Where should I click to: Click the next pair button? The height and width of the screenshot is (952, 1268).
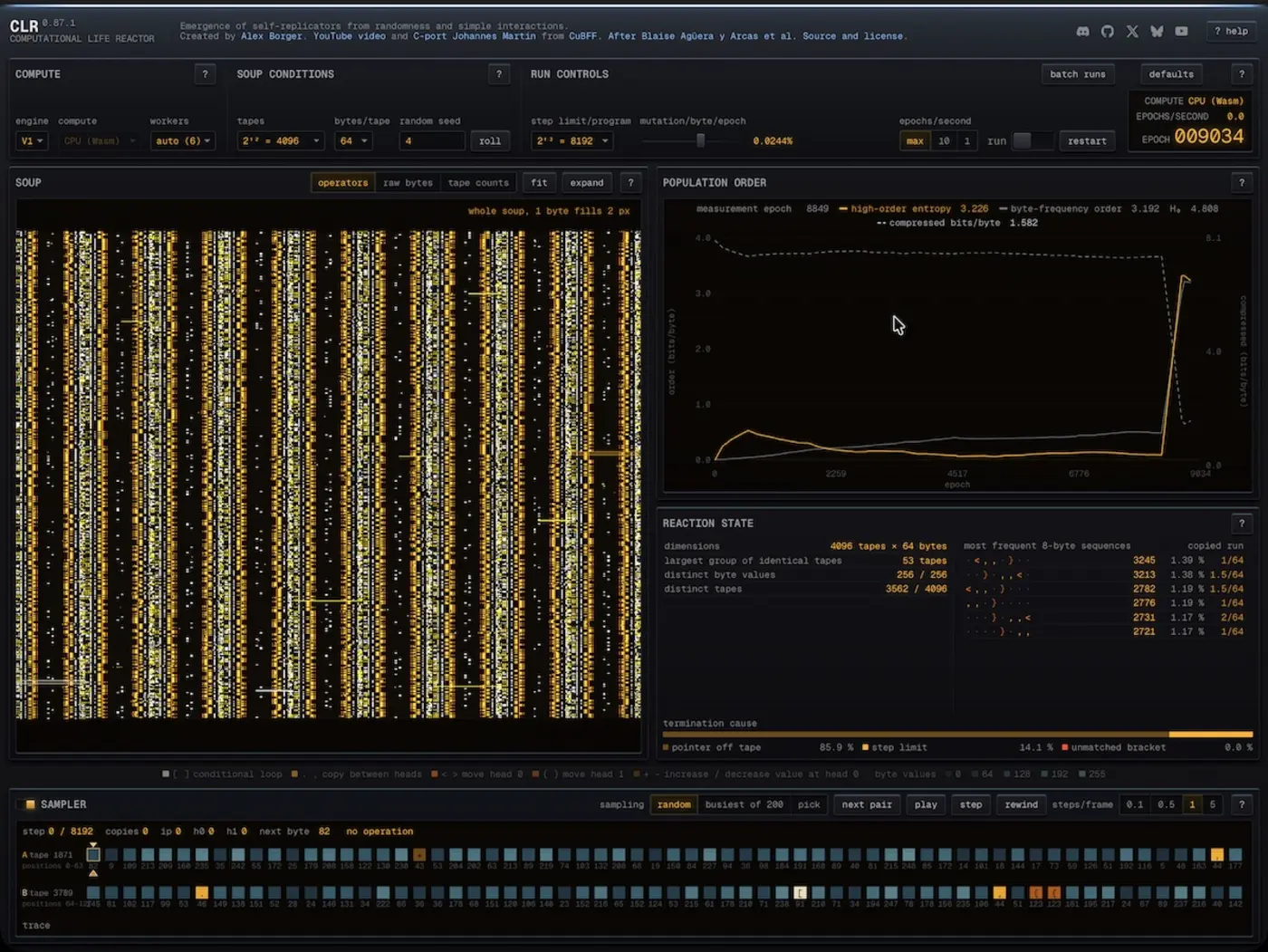coord(867,804)
